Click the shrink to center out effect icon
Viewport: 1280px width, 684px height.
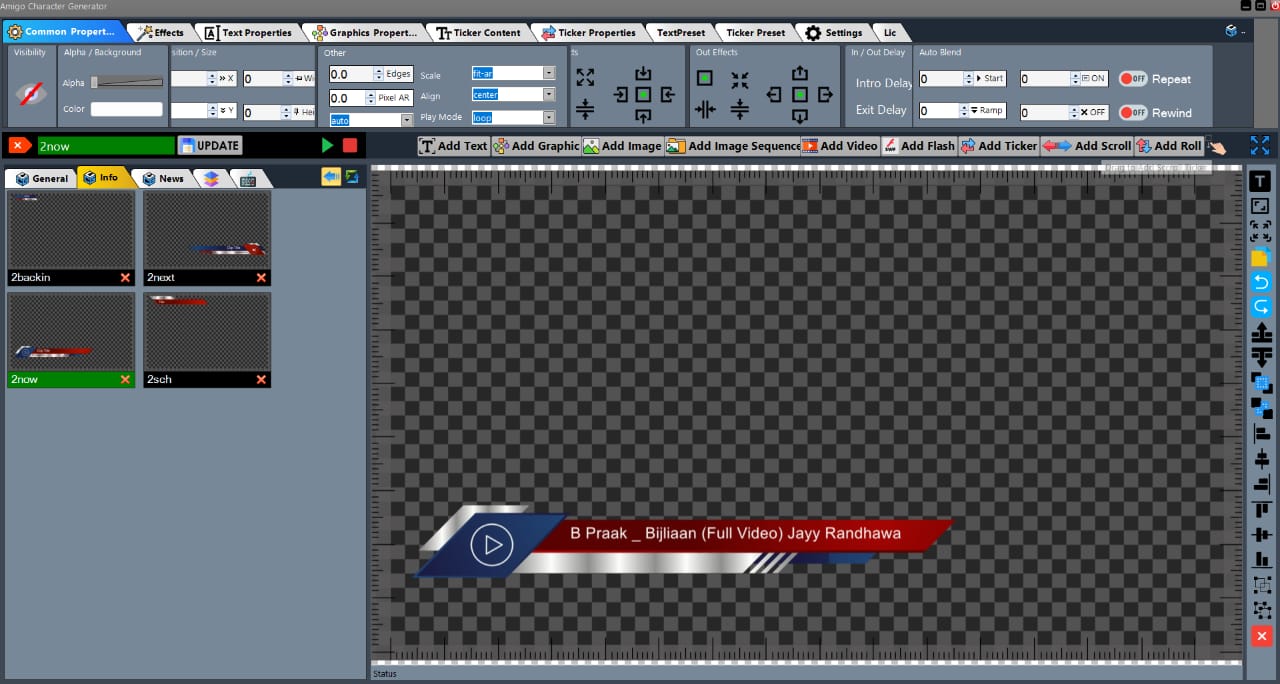[x=740, y=80]
